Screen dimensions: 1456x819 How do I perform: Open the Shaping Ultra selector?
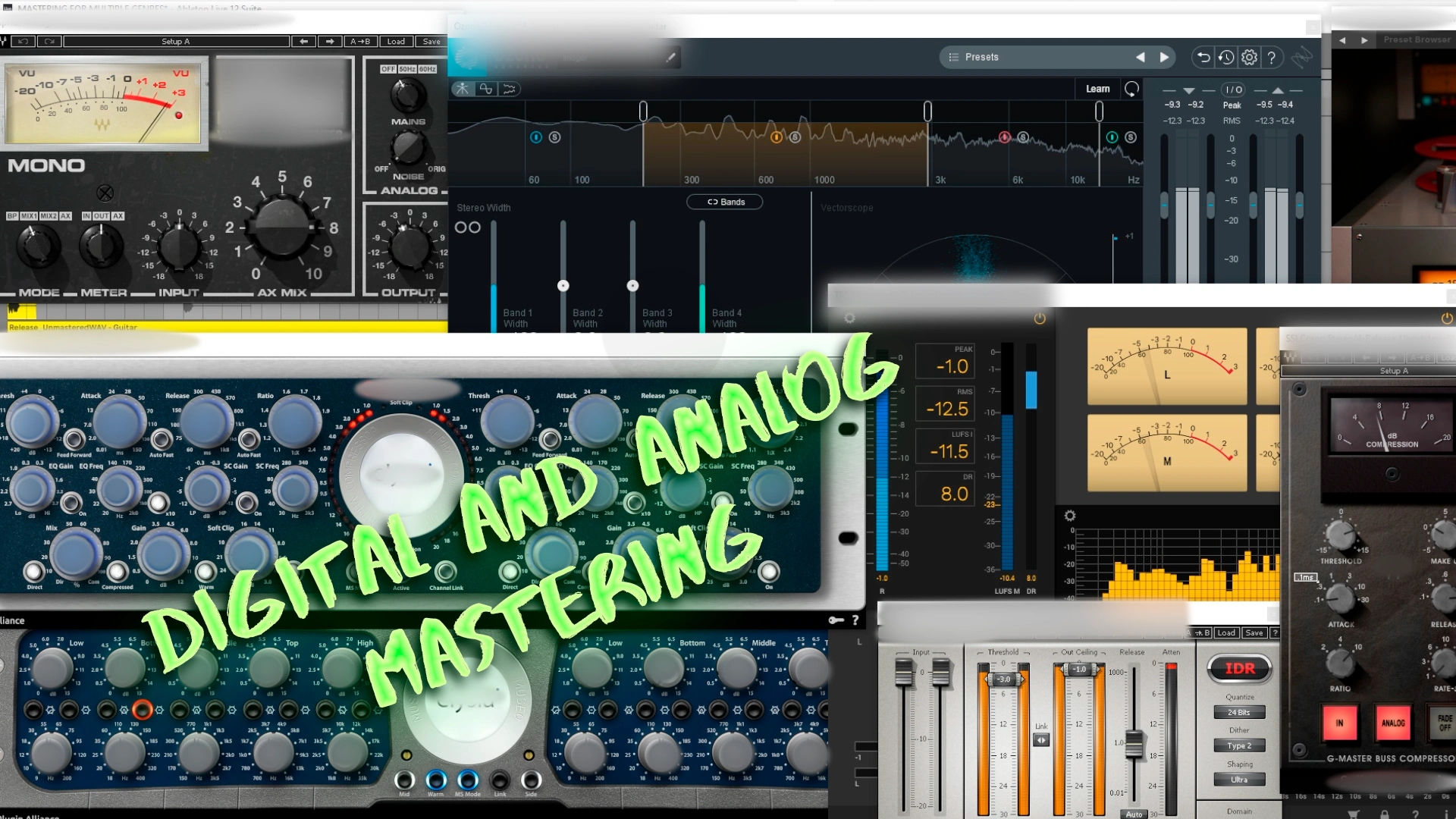[1239, 780]
